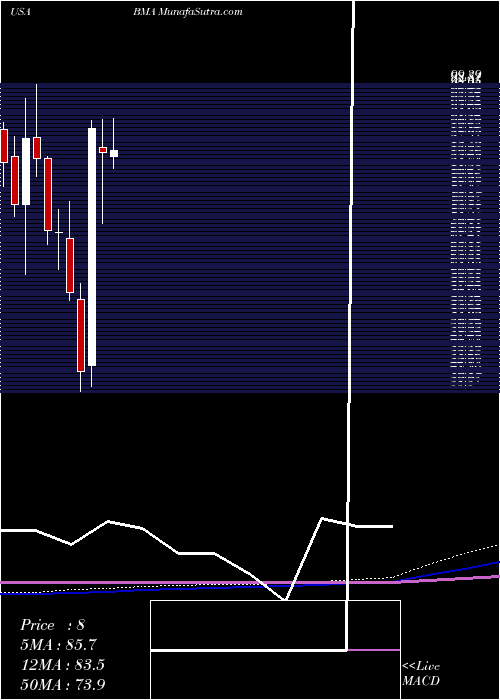Click the BMA MunafaSutra.com title text
Image resolution: width=500 pixels, height=700 pixels.
pos(188,12)
